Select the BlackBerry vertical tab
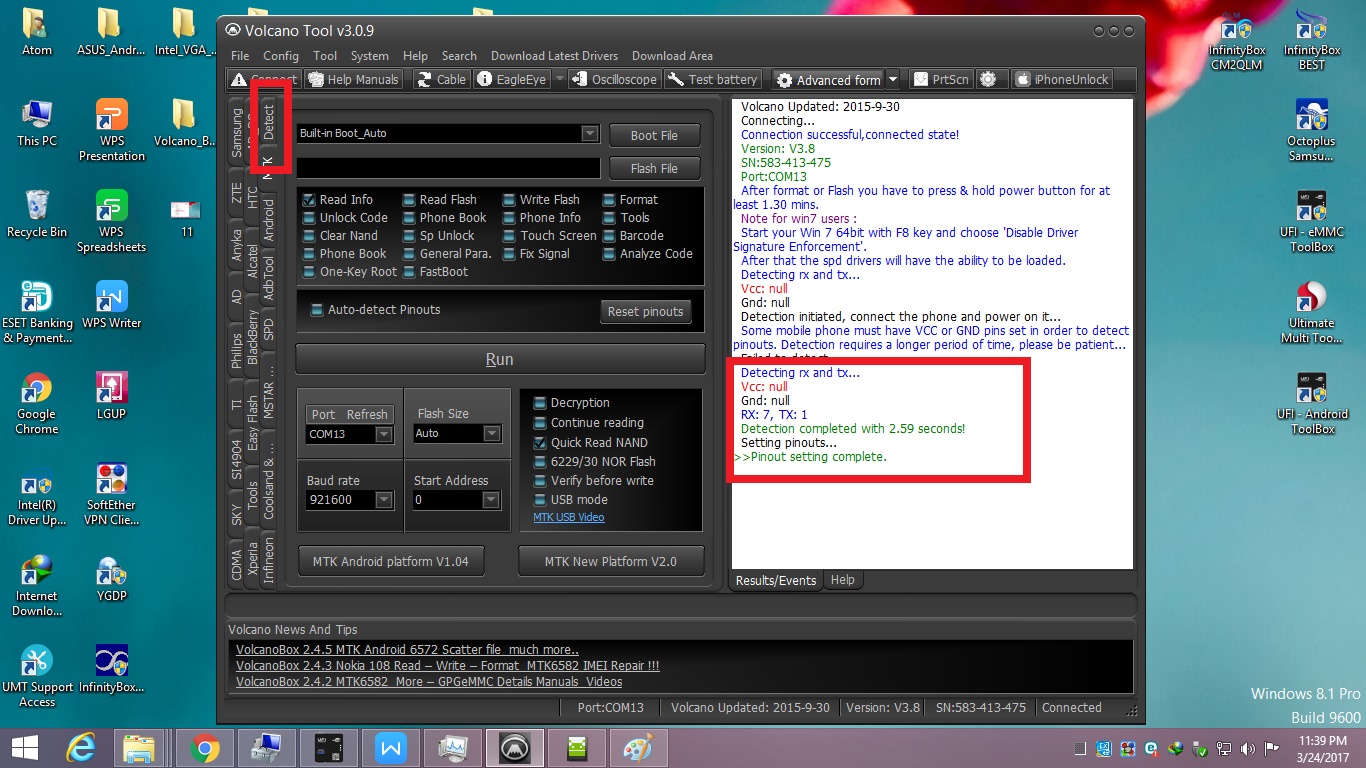Image resolution: width=1366 pixels, height=768 pixels. coord(253,336)
